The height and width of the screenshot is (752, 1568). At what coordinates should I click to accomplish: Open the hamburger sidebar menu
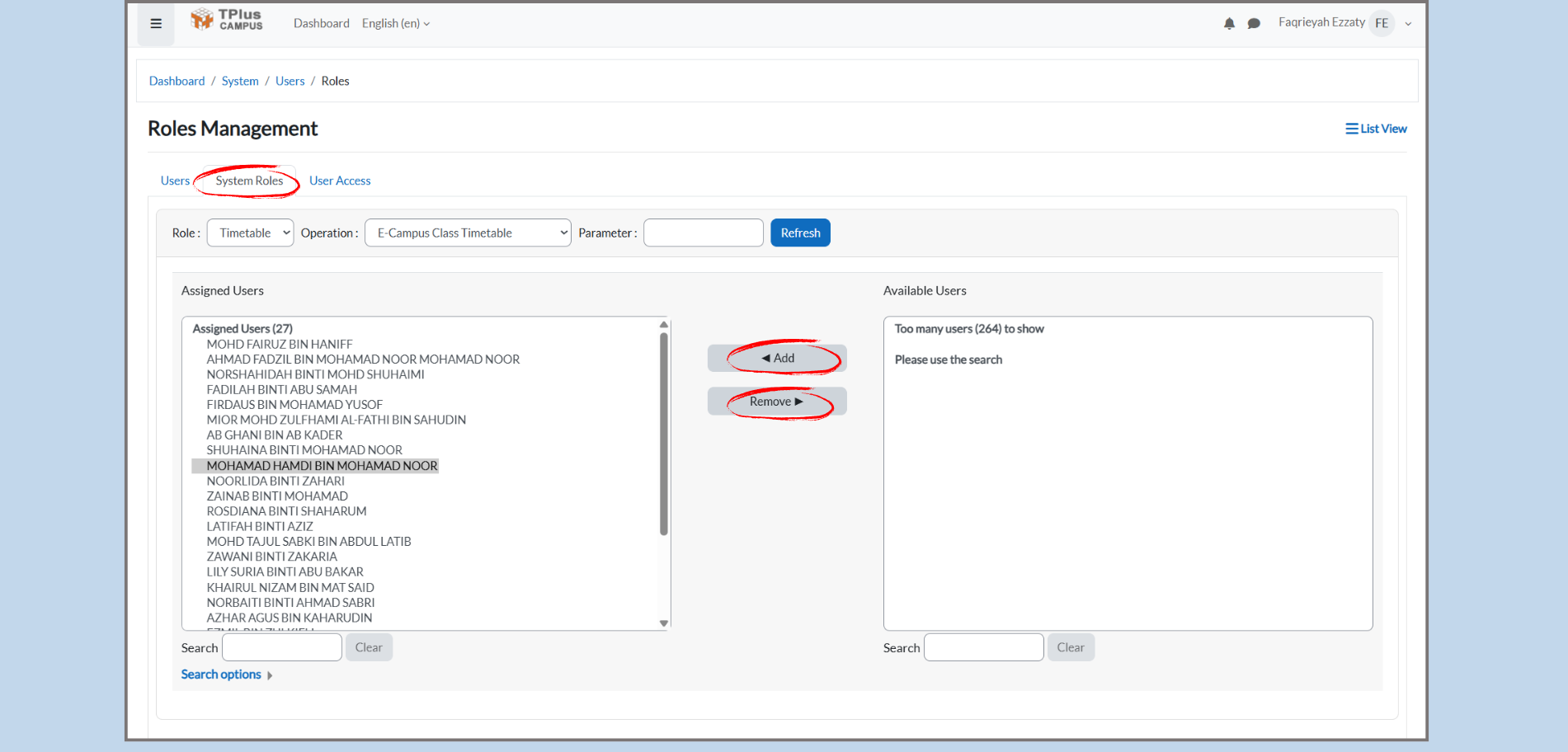156,24
